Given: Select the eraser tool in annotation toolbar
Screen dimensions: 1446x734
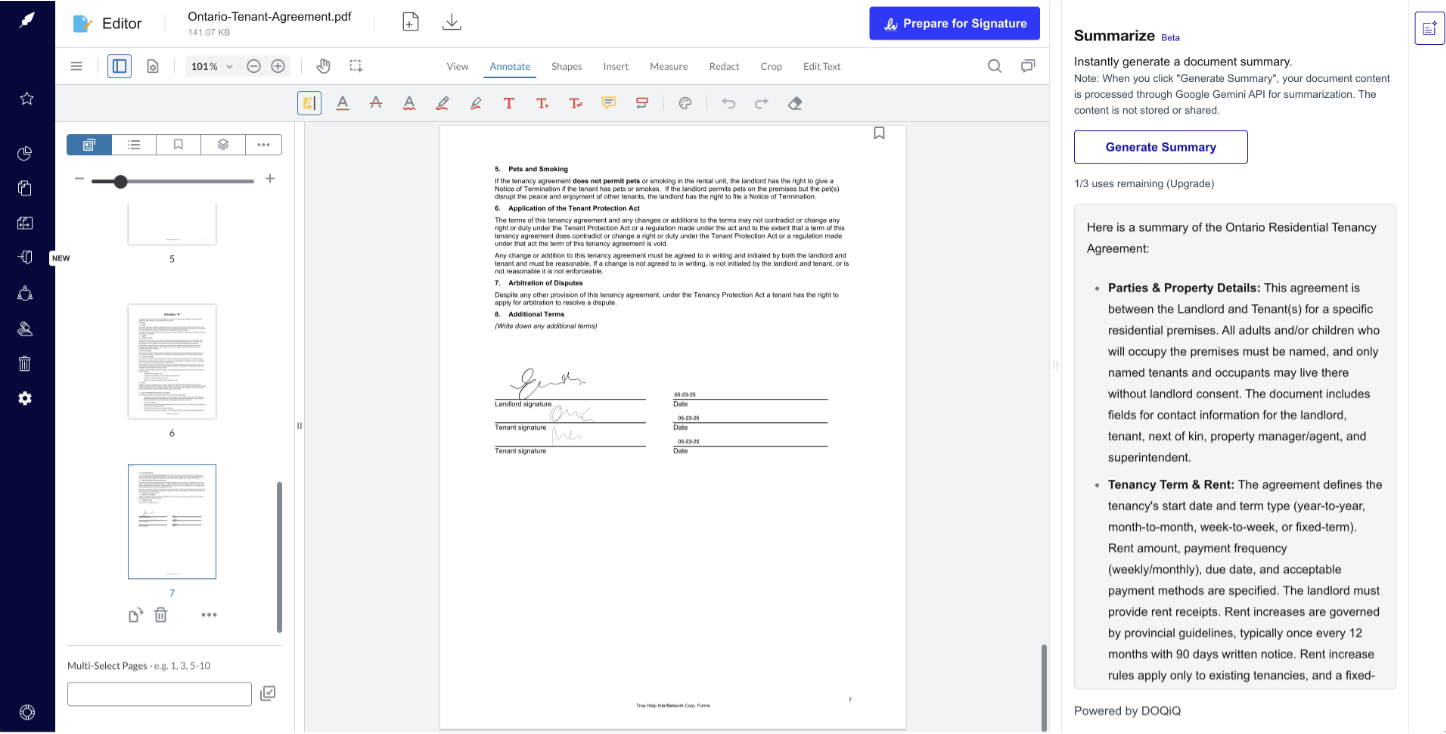Looking at the screenshot, I should click(x=795, y=103).
